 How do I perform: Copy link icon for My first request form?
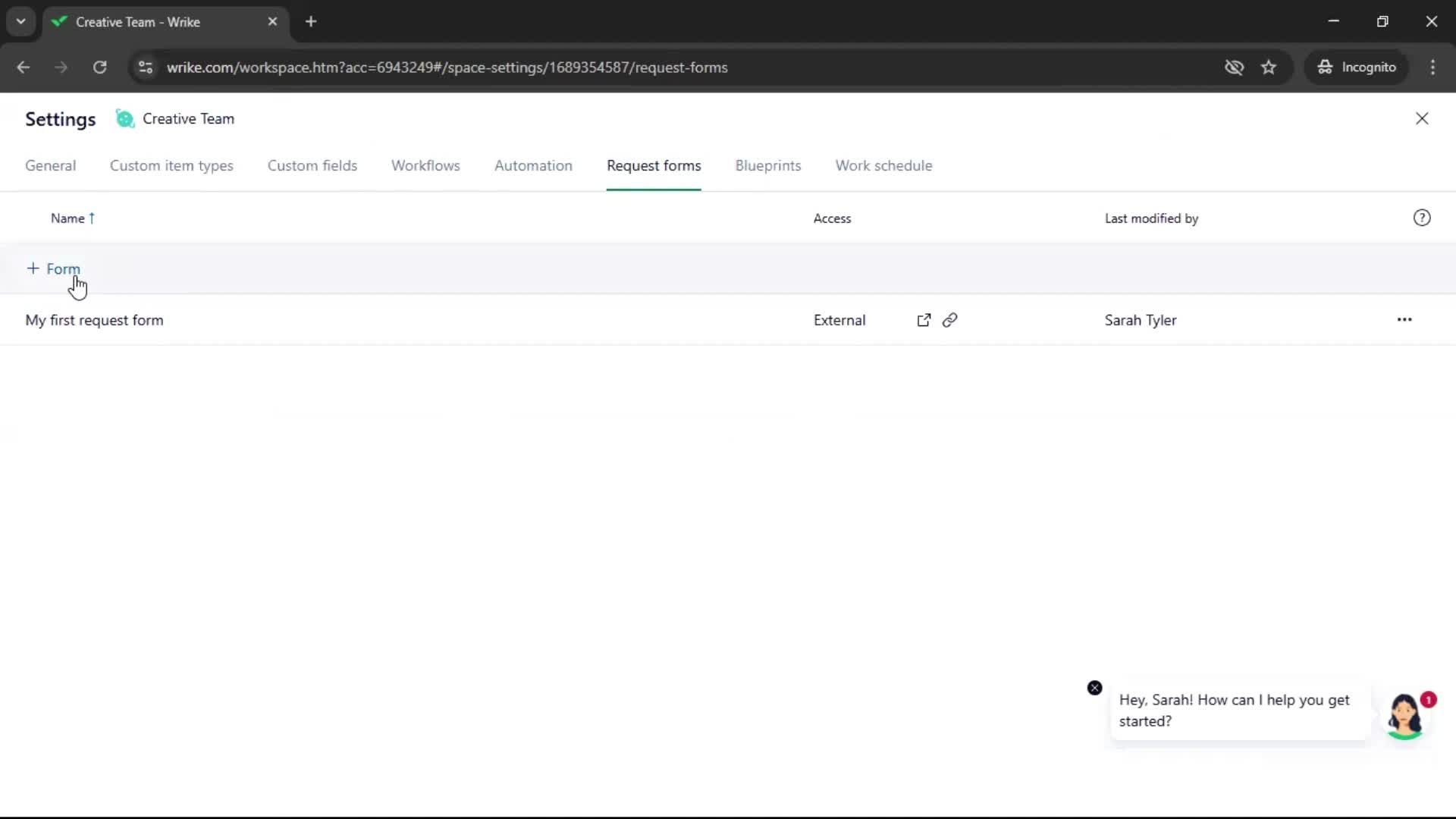pos(949,320)
